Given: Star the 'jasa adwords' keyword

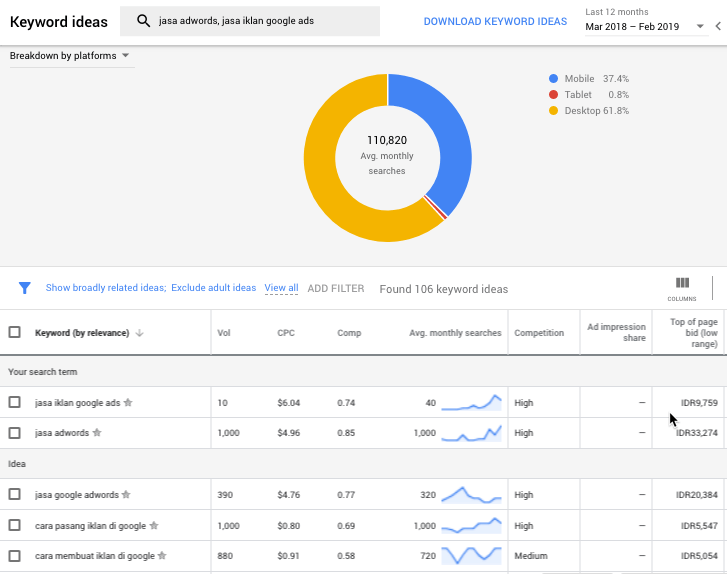Looking at the screenshot, I should click(97, 433).
